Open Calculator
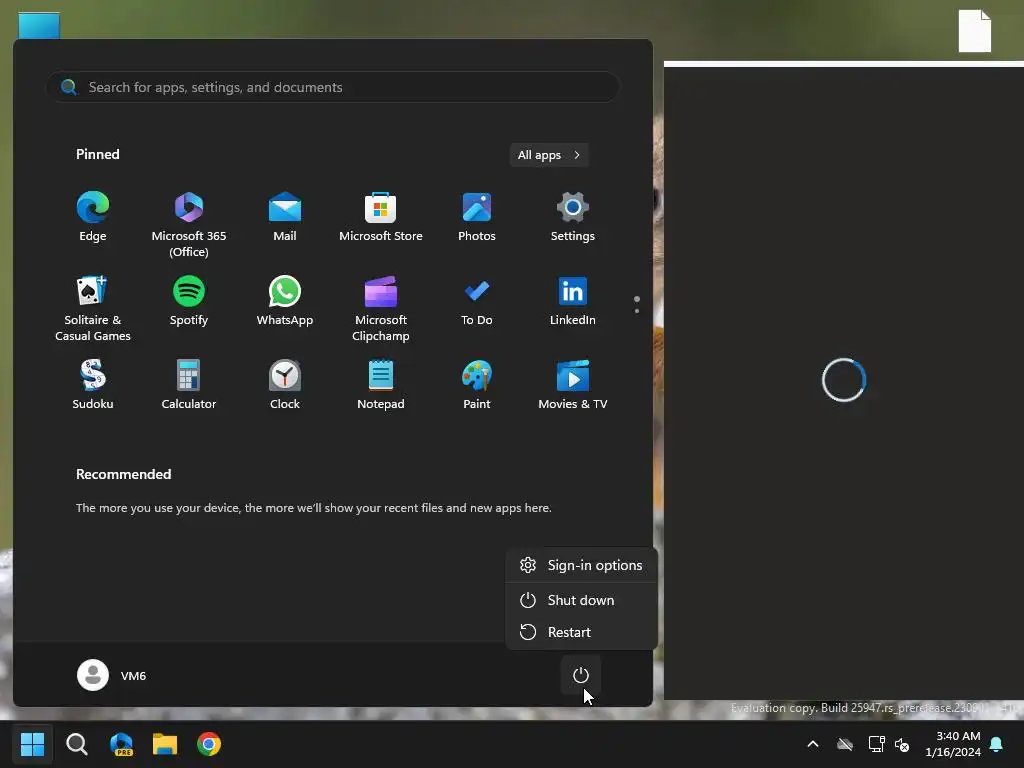Image resolution: width=1024 pixels, height=768 pixels. [189, 385]
